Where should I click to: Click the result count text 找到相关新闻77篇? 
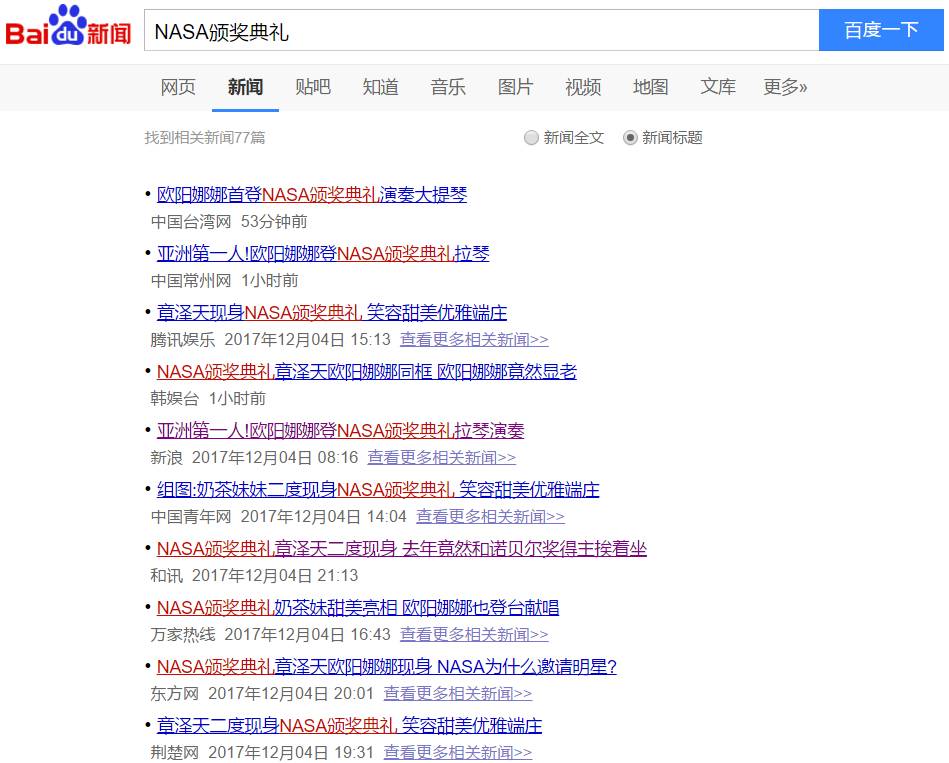pyautogui.click(x=205, y=138)
